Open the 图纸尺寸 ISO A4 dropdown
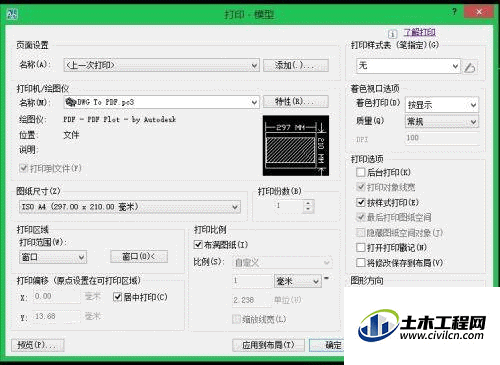The image size is (500, 365). click(130, 207)
